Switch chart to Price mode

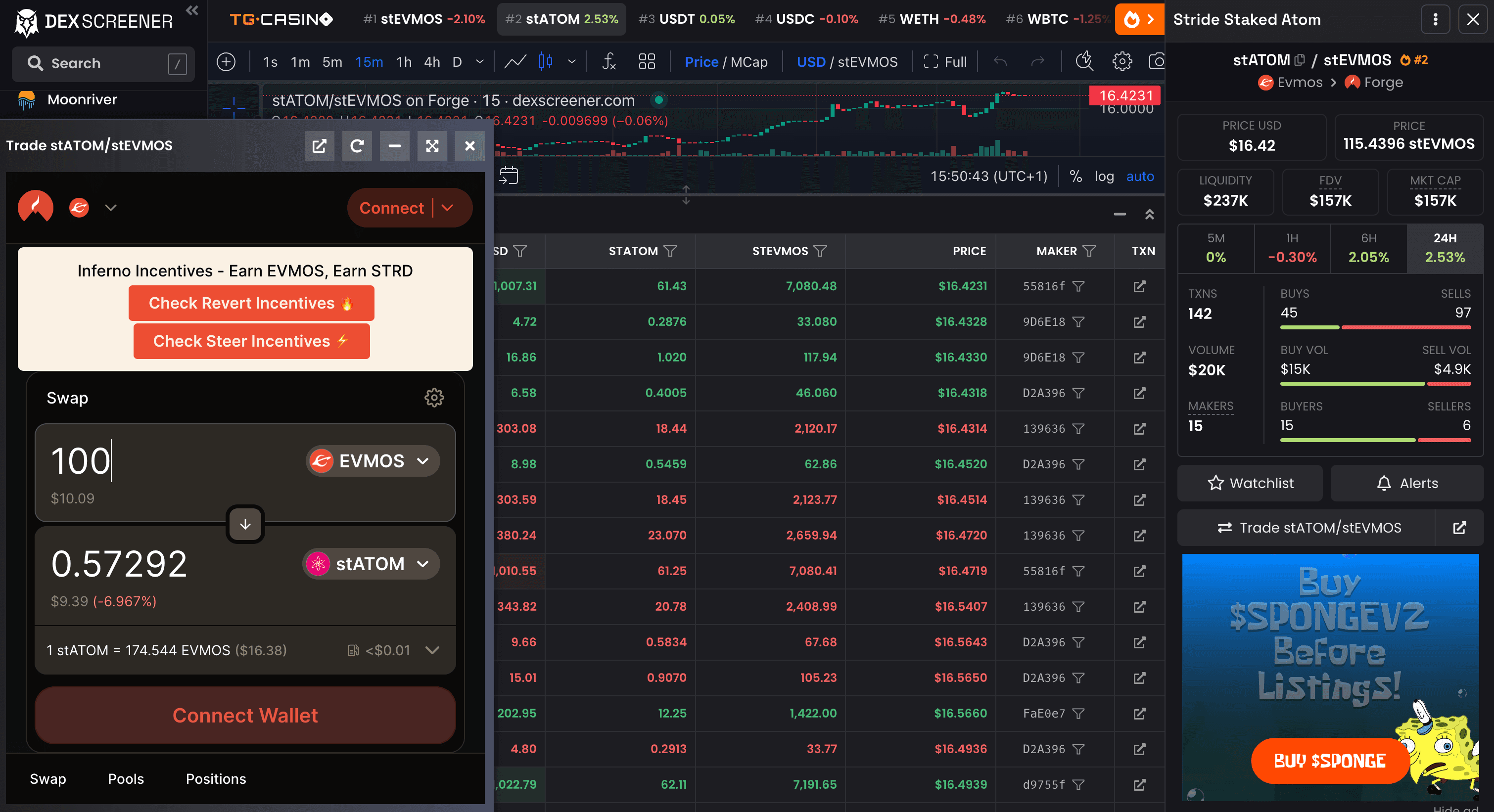point(701,61)
